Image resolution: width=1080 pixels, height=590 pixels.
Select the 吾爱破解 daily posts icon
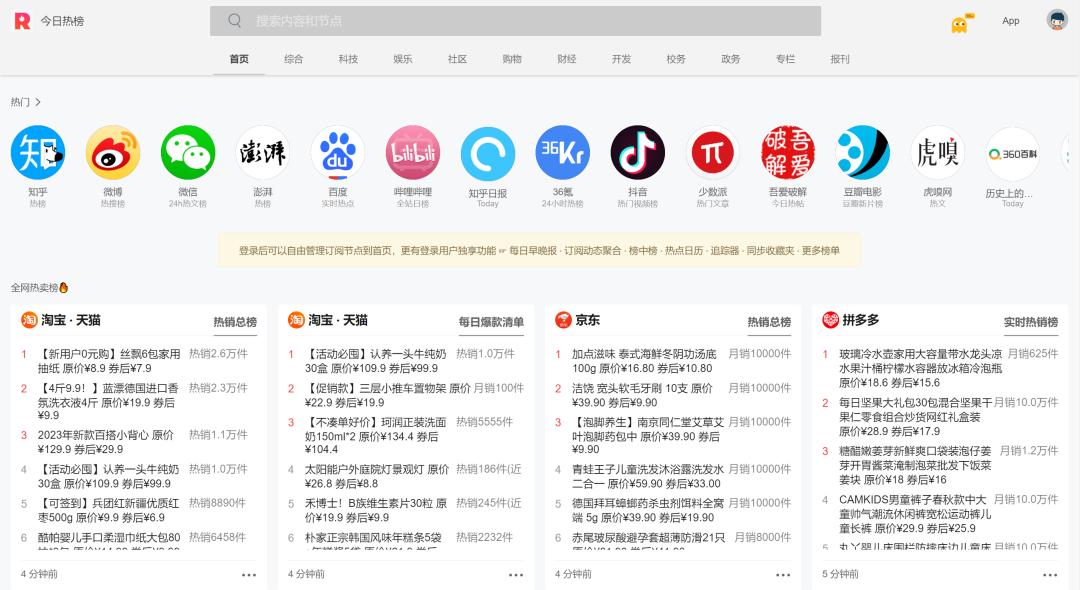pyautogui.click(x=787, y=150)
